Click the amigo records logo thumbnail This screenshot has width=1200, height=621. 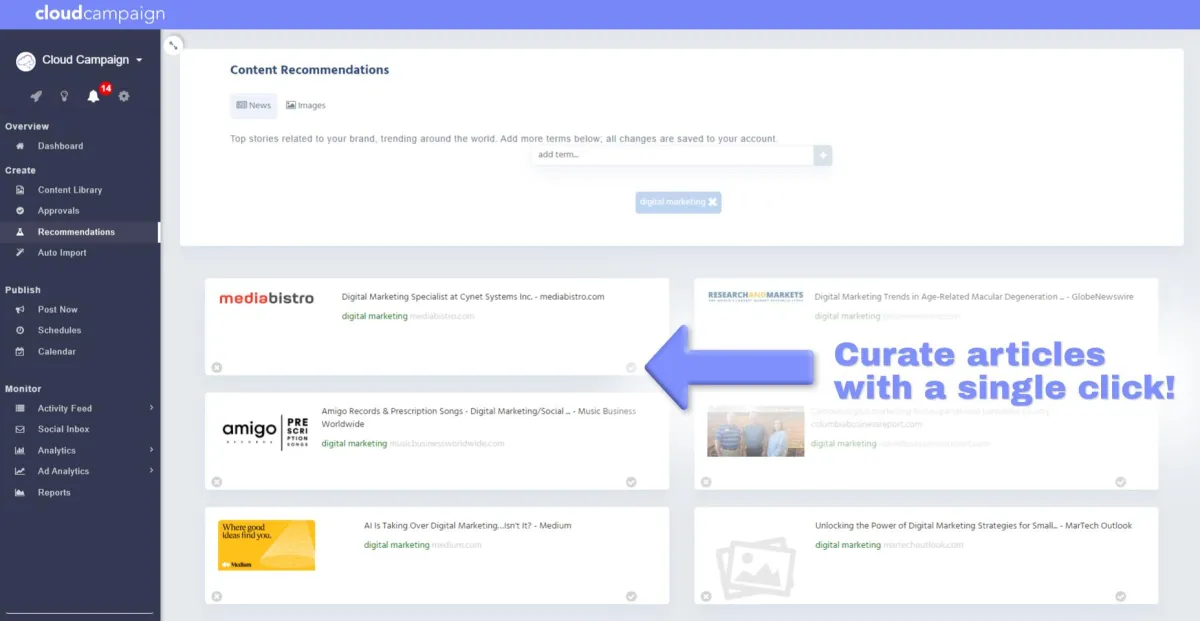point(265,430)
